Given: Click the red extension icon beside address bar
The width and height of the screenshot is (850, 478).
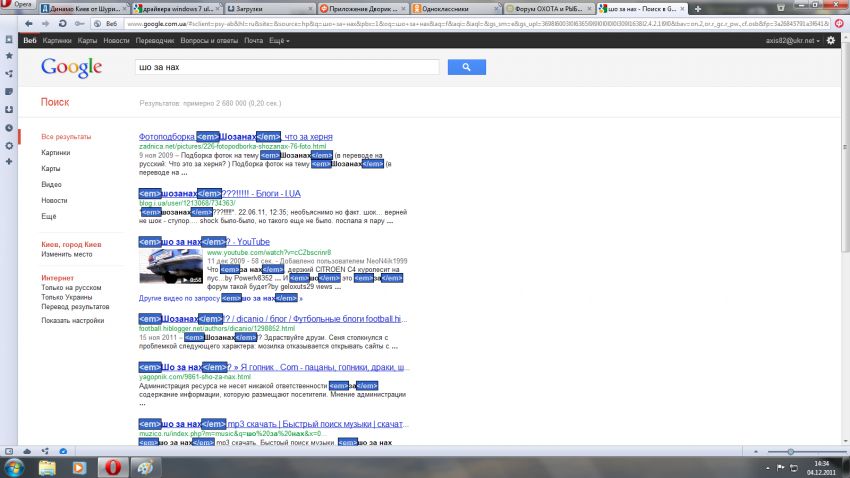Looking at the screenshot, I should coord(839,24).
